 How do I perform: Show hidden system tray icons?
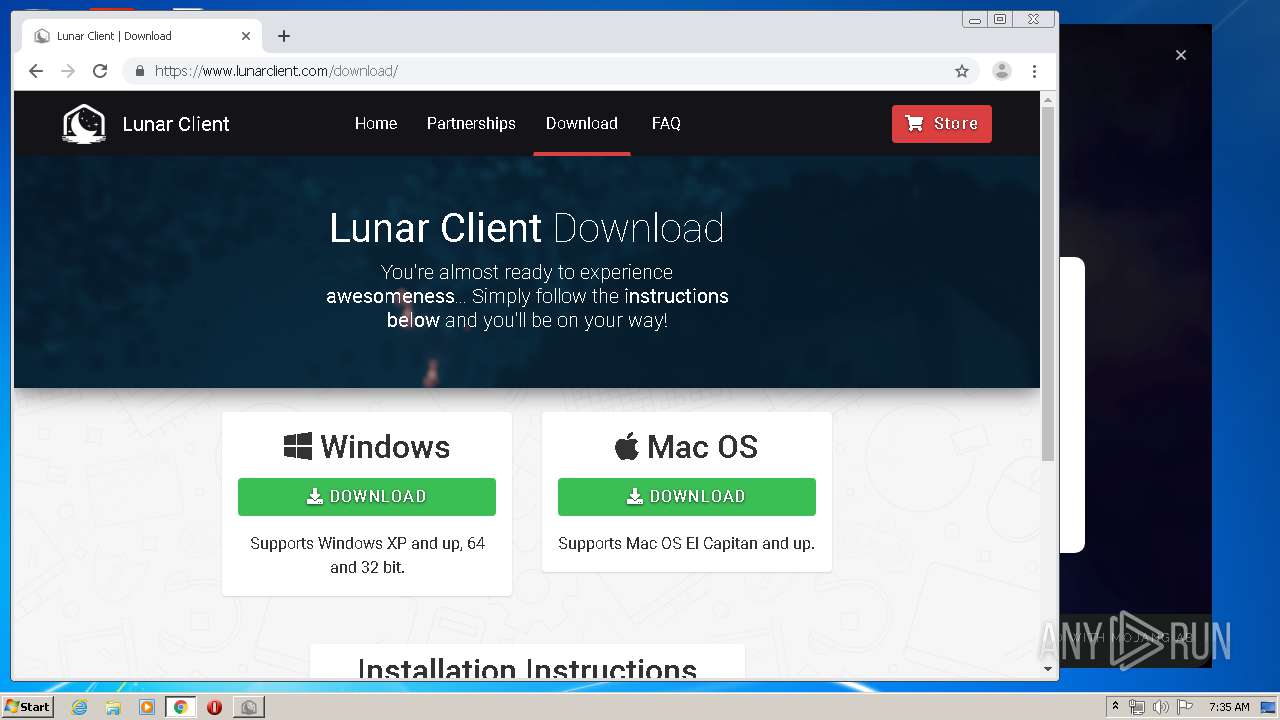coord(1115,707)
